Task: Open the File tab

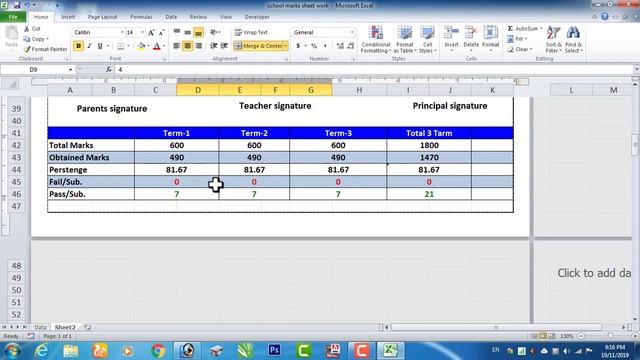Action: click(x=13, y=17)
